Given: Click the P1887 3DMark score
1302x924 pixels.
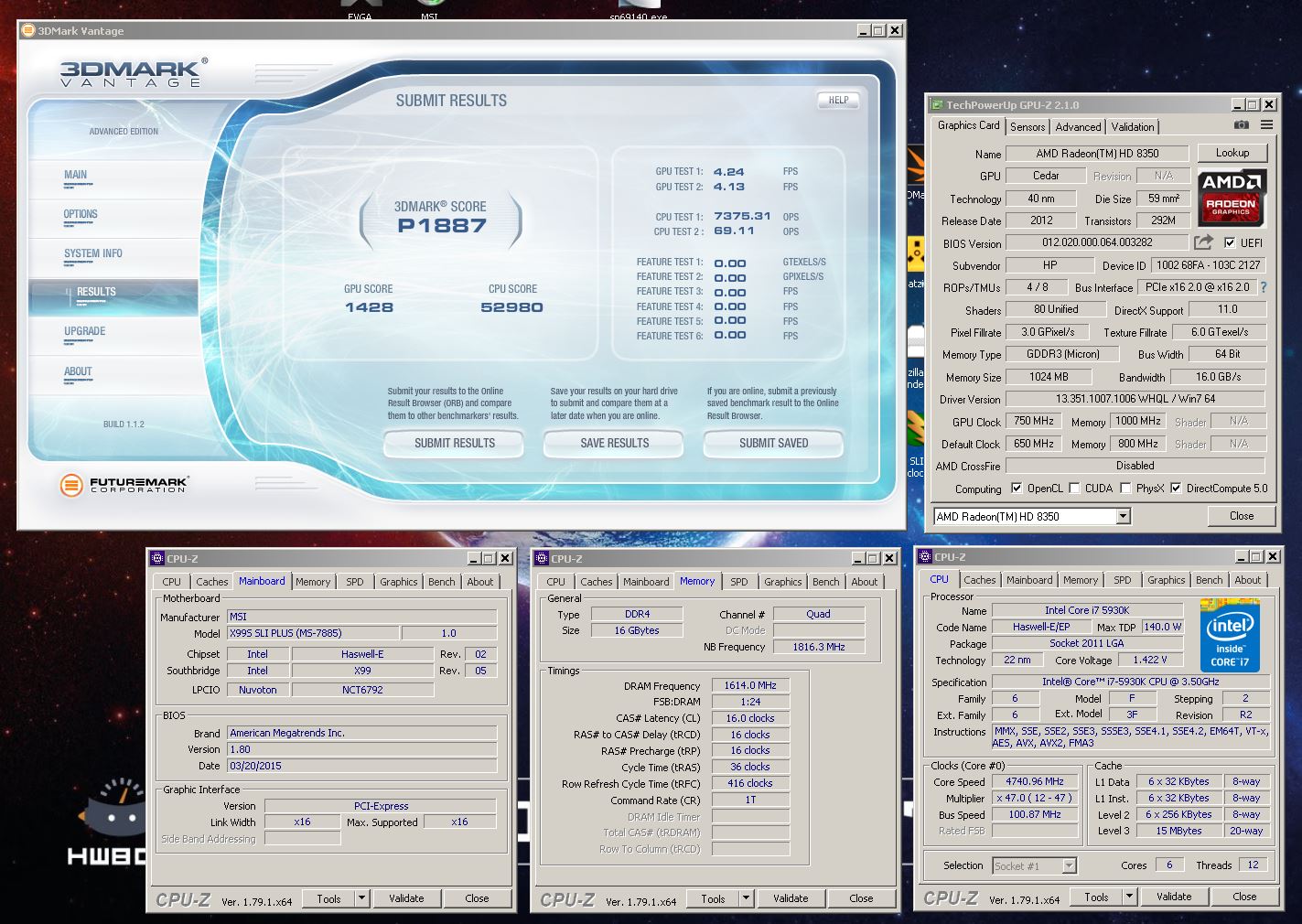Looking at the screenshot, I should point(442,226).
